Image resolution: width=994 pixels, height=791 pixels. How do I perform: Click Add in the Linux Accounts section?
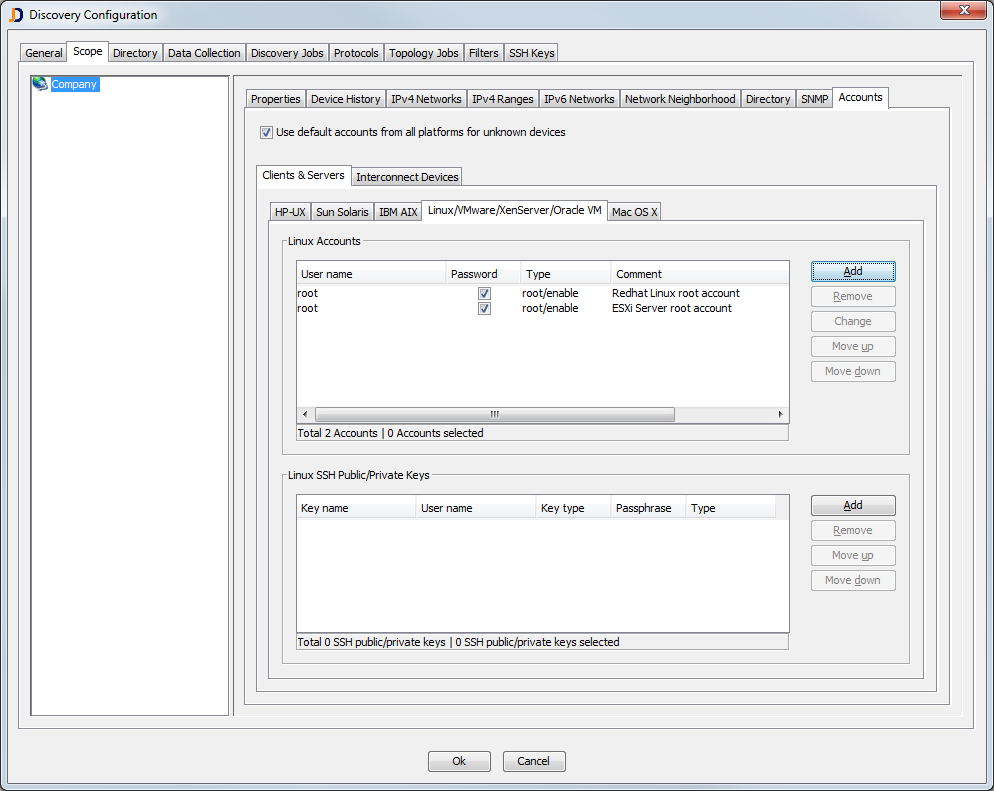click(852, 271)
